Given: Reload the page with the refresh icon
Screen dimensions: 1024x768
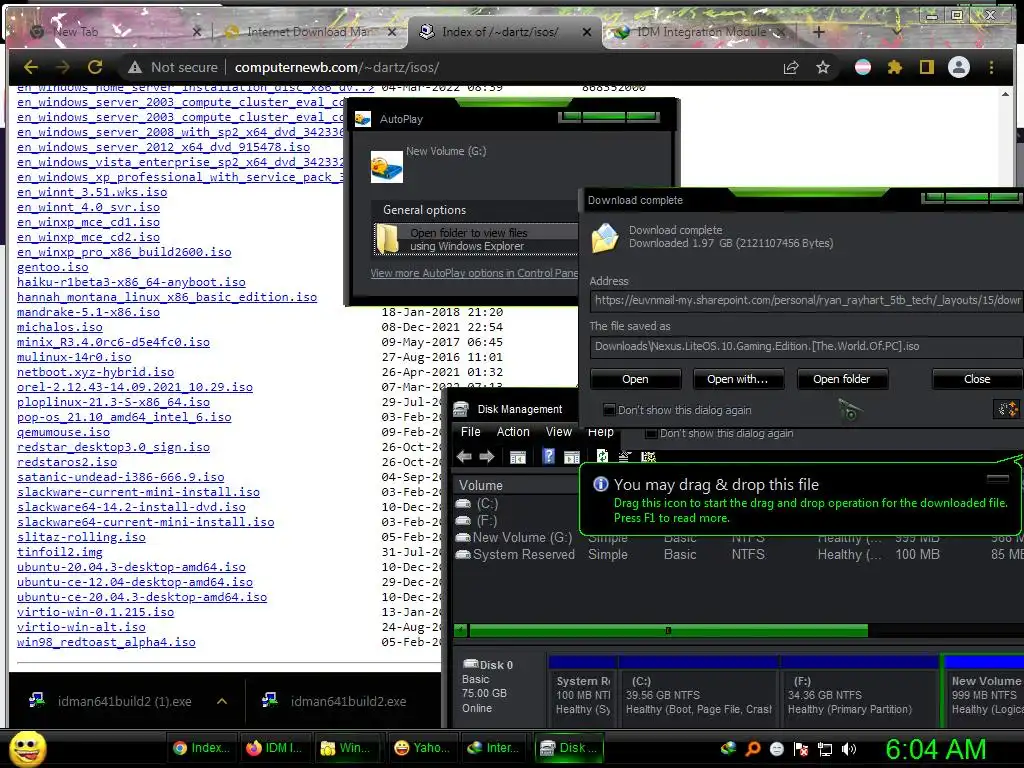Looking at the screenshot, I should [95, 67].
